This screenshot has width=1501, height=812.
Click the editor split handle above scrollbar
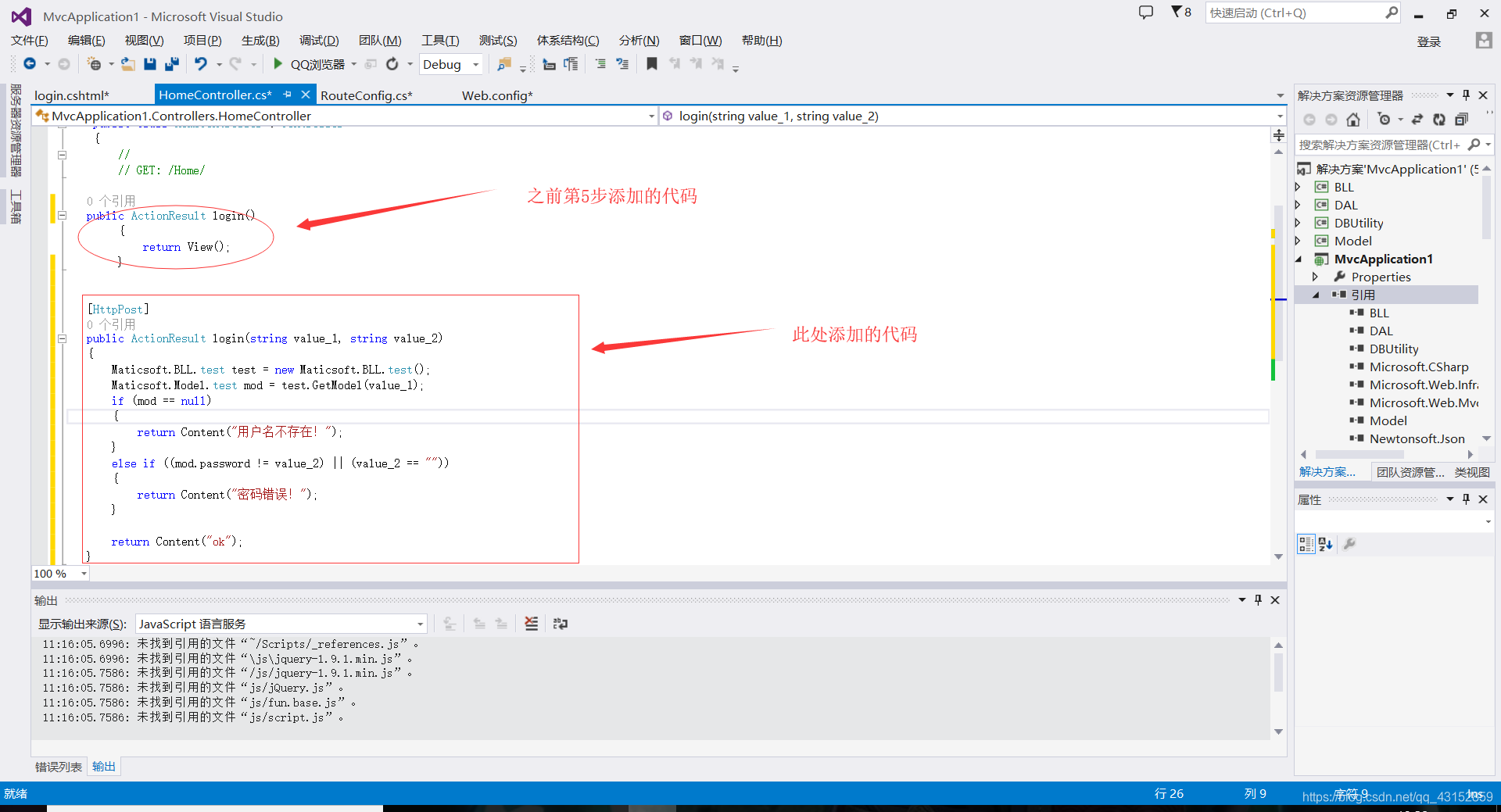(x=1279, y=135)
